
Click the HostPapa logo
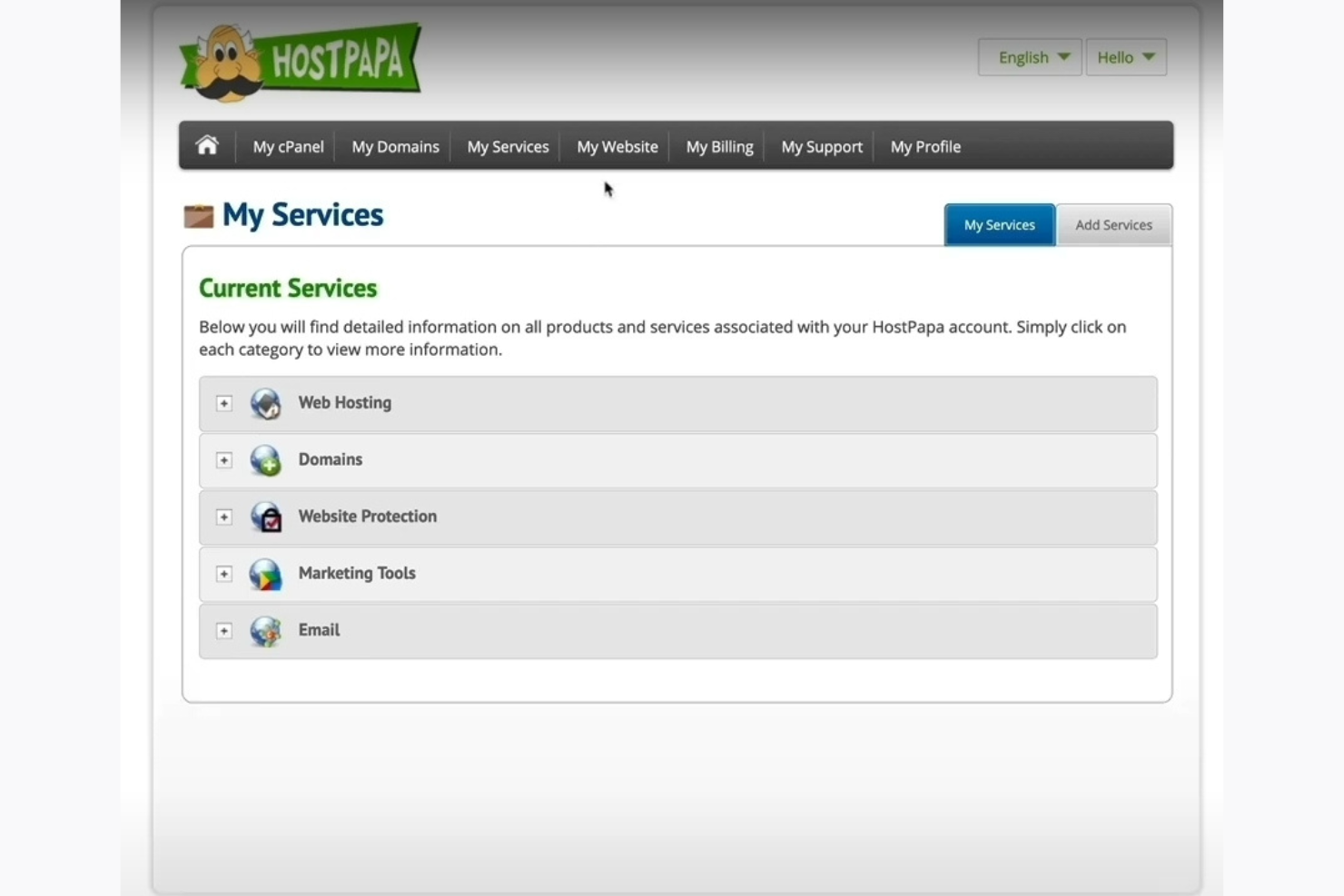(x=301, y=59)
